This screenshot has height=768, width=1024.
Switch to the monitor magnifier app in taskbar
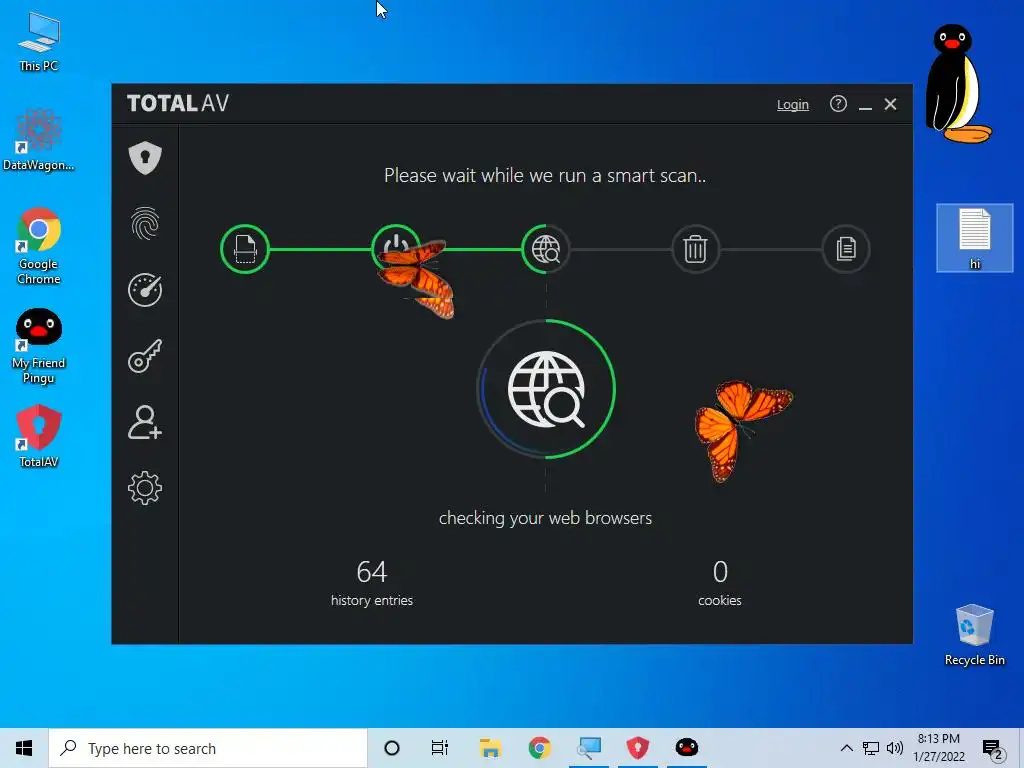(588, 748)
